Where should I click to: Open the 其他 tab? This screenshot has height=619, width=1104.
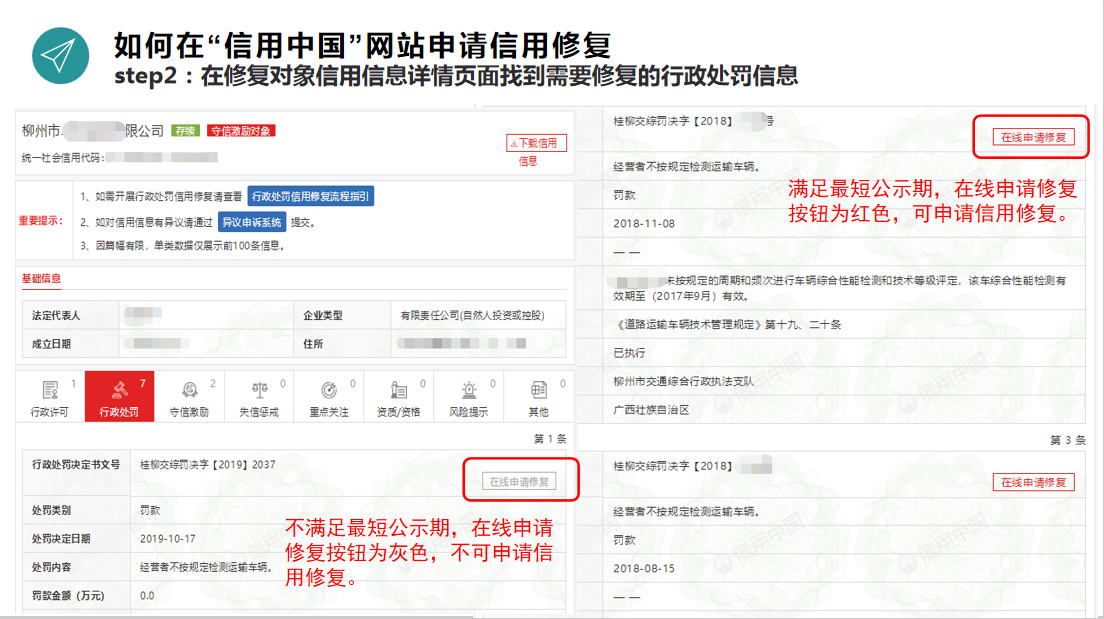(539, 397)
